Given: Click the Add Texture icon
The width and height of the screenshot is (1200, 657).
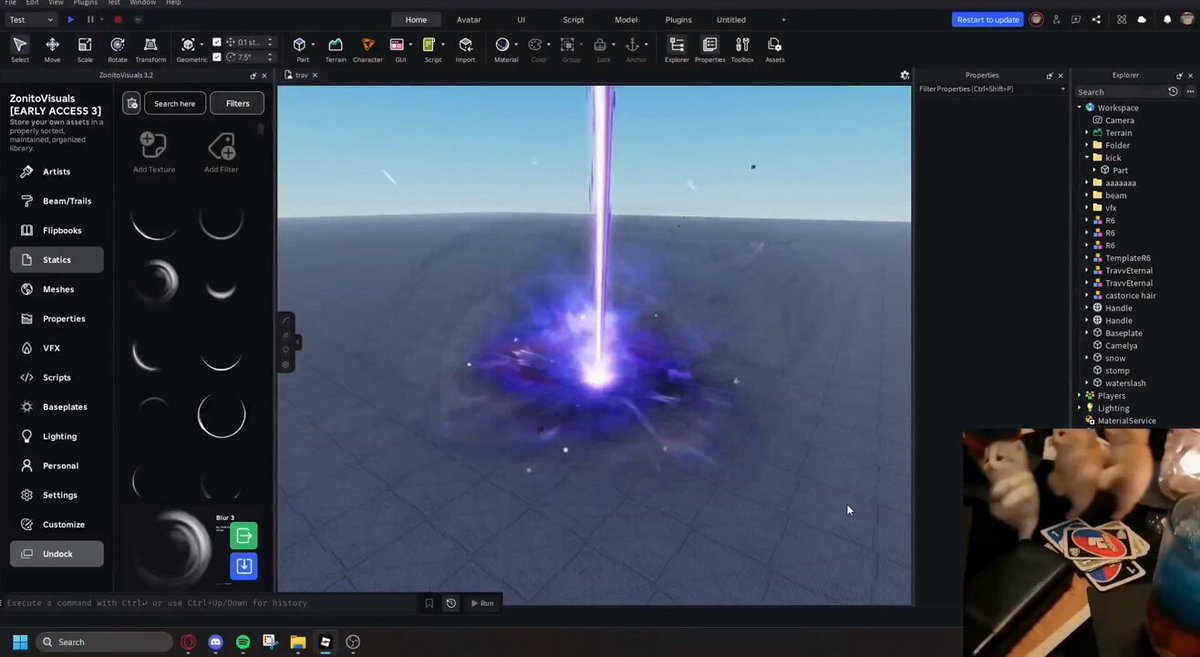Looking at the screenshot, I should (154, 152).
